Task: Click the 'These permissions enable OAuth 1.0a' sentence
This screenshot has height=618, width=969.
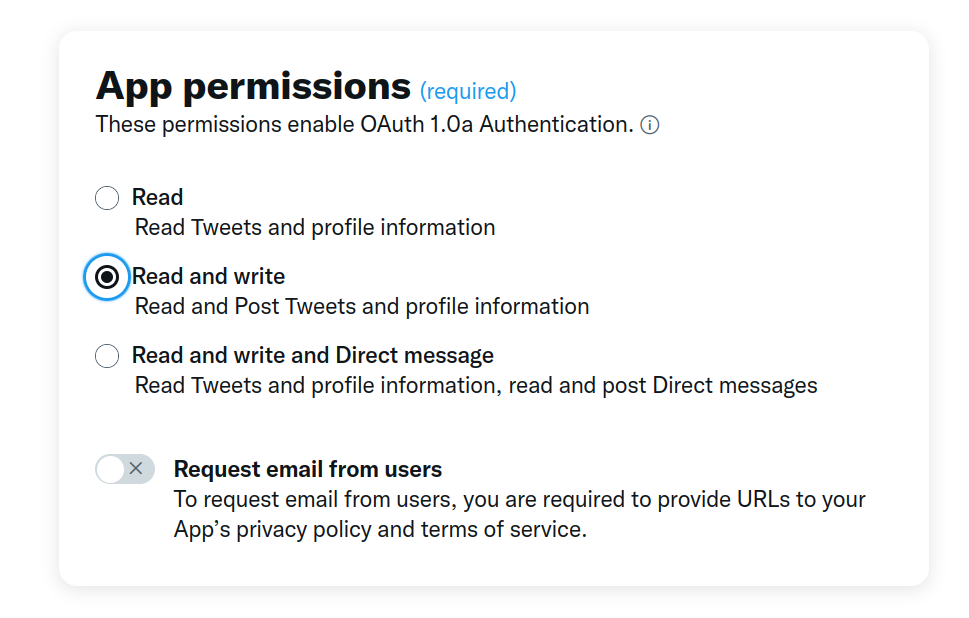Action: [x=364, y=125]
